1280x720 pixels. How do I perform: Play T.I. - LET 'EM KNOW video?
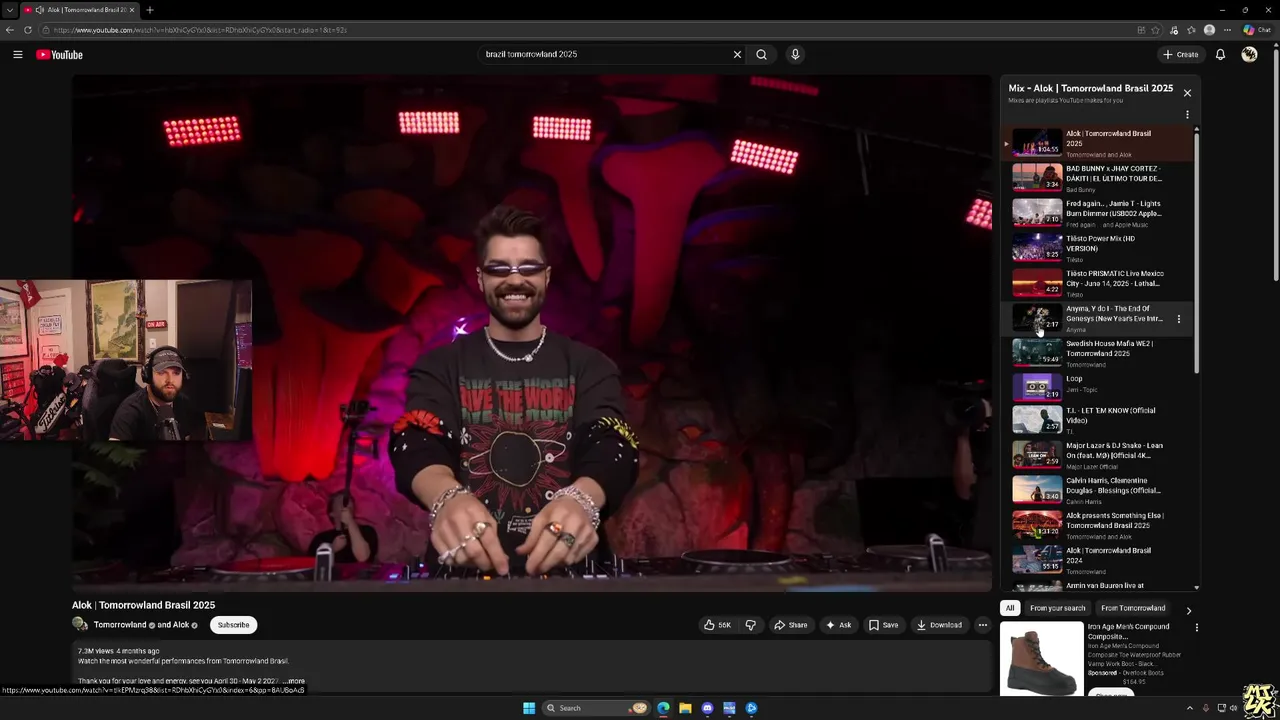[x=1097, y=419]
